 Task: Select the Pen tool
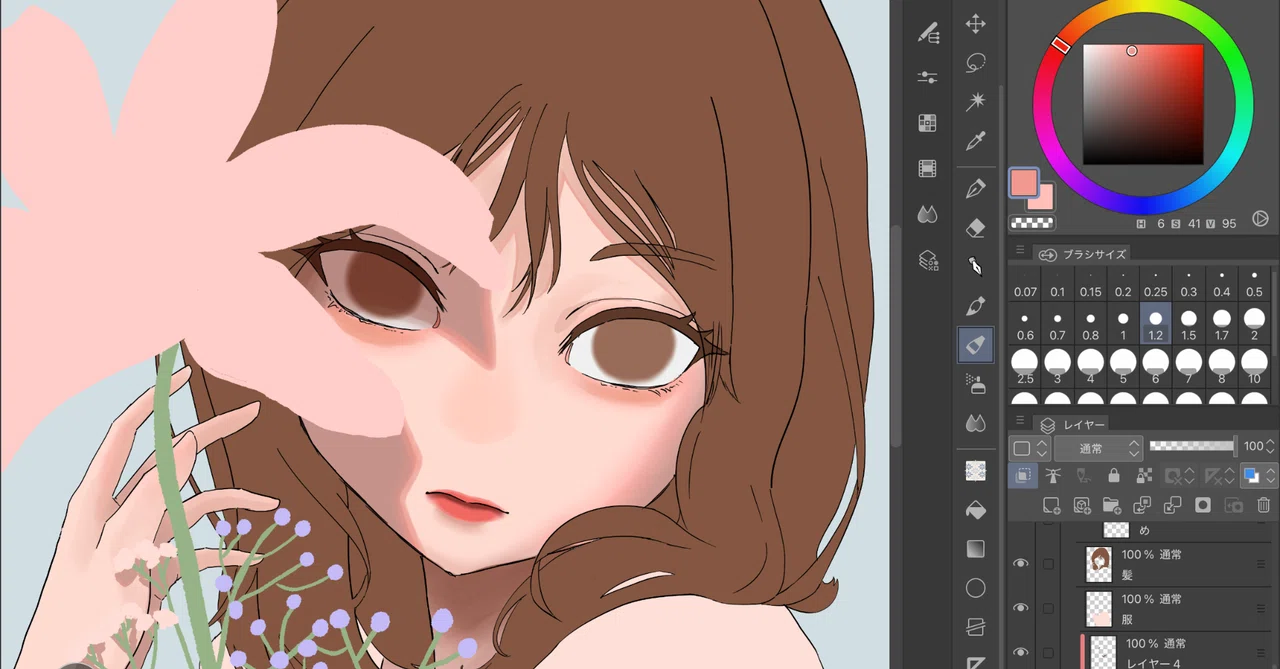(976, 188)
